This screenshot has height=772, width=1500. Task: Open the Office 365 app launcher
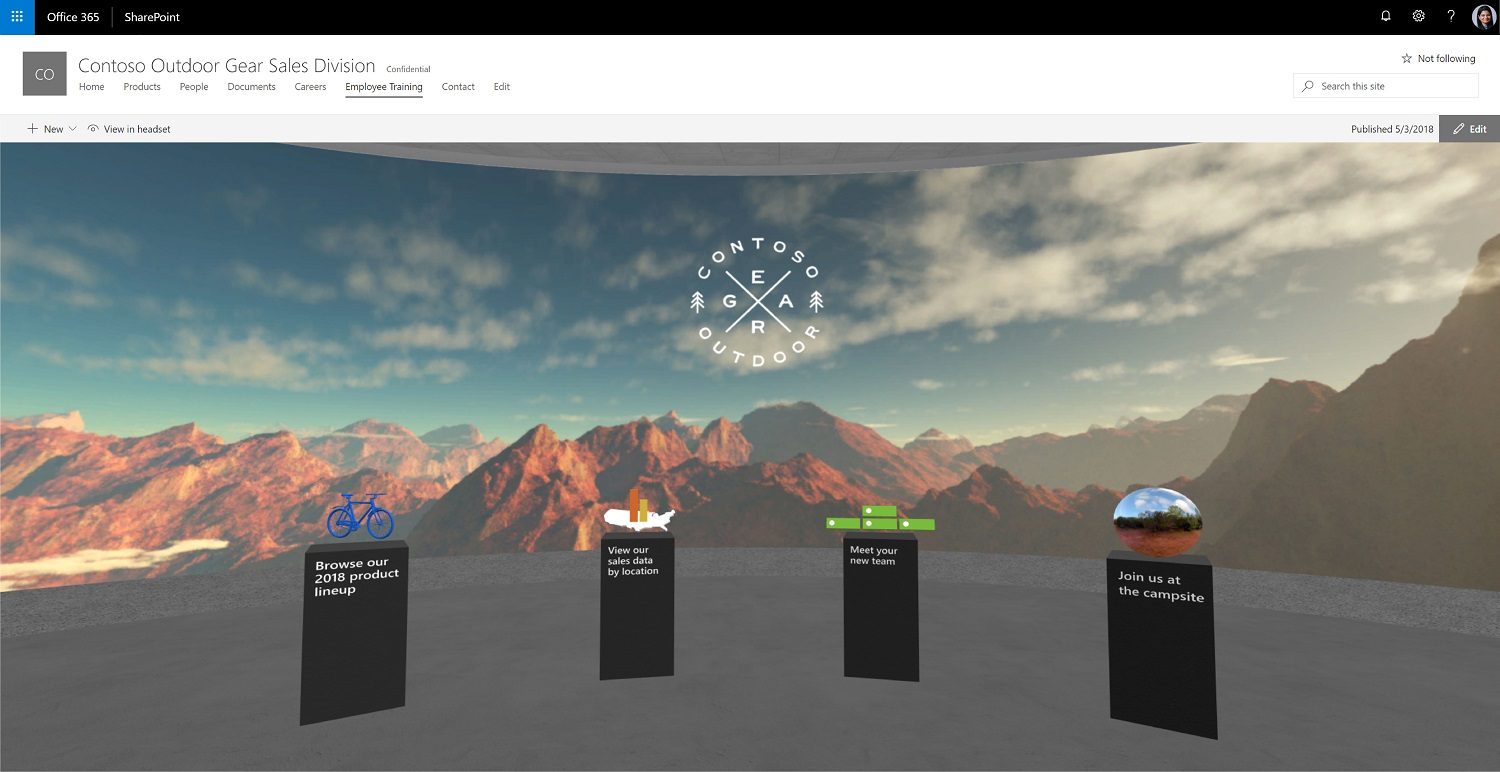[16, 16]
